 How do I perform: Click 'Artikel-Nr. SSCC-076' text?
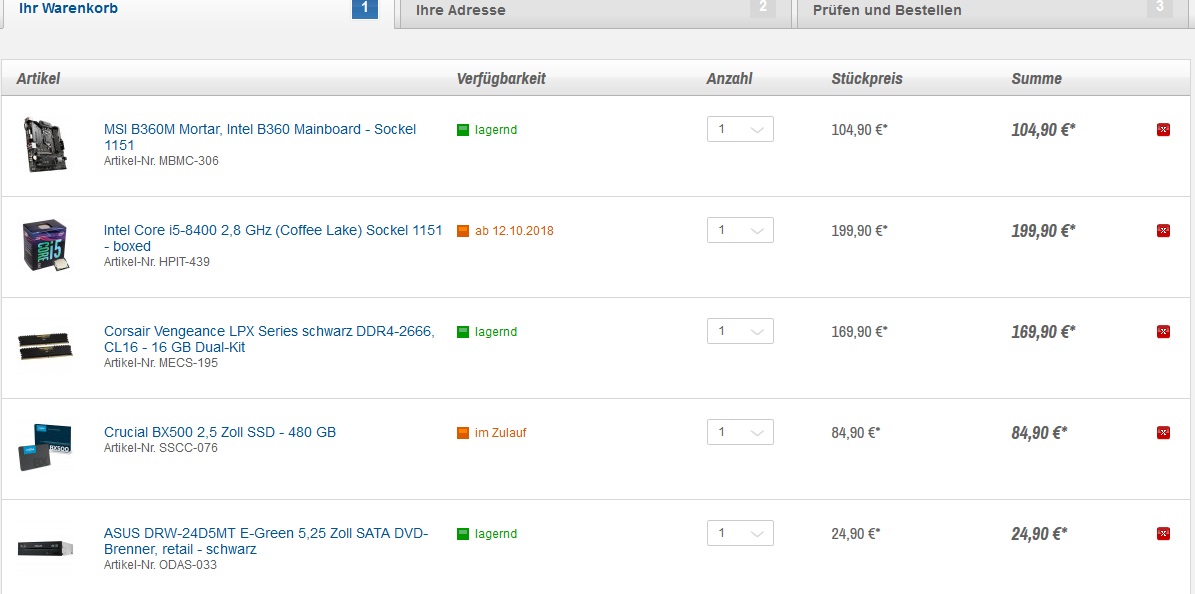[x=161, y=448]
